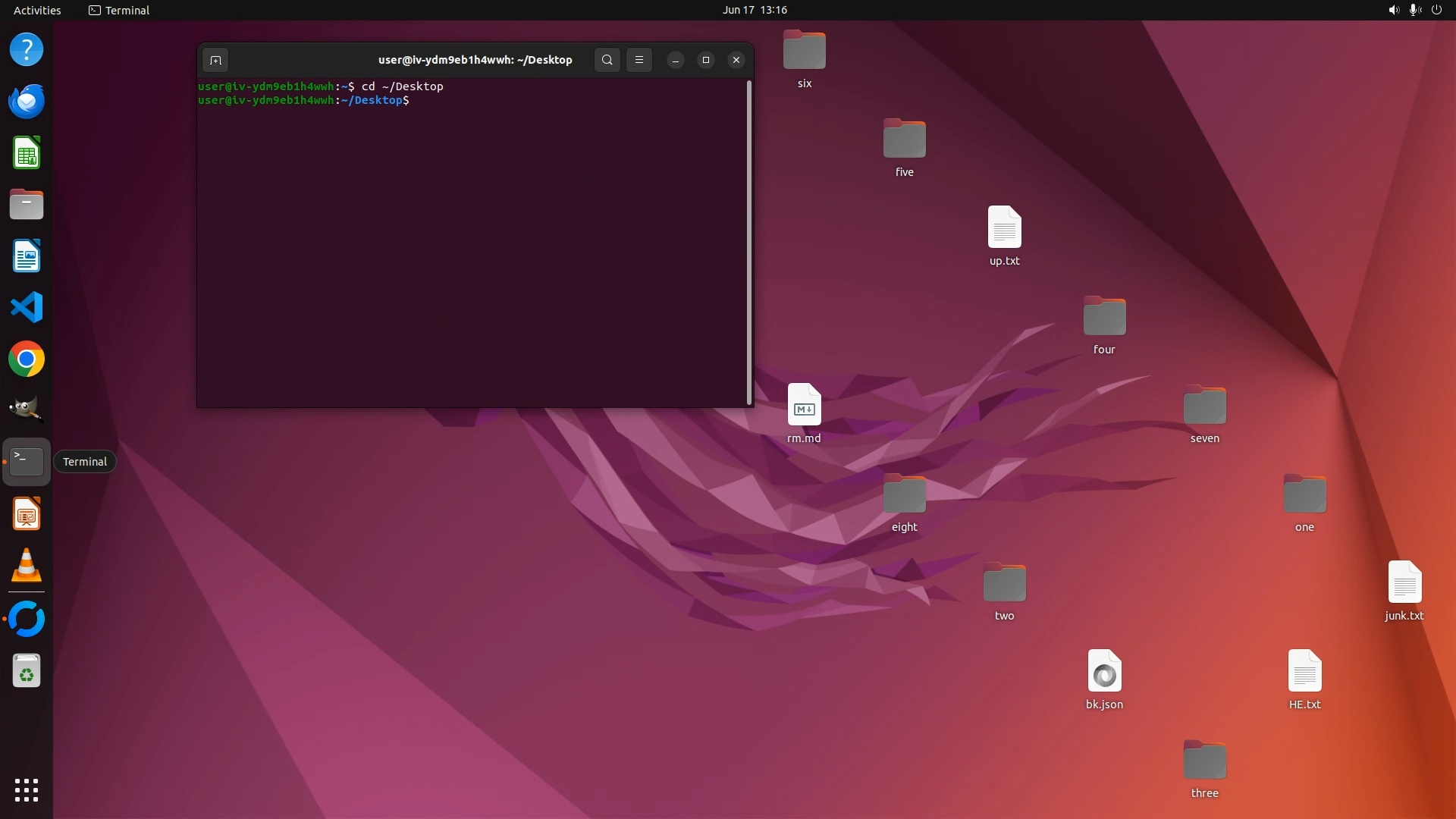This screenshot has width=1456, height=819.
Task: Launch VLC media player from dock
Action: pos(27,566)
